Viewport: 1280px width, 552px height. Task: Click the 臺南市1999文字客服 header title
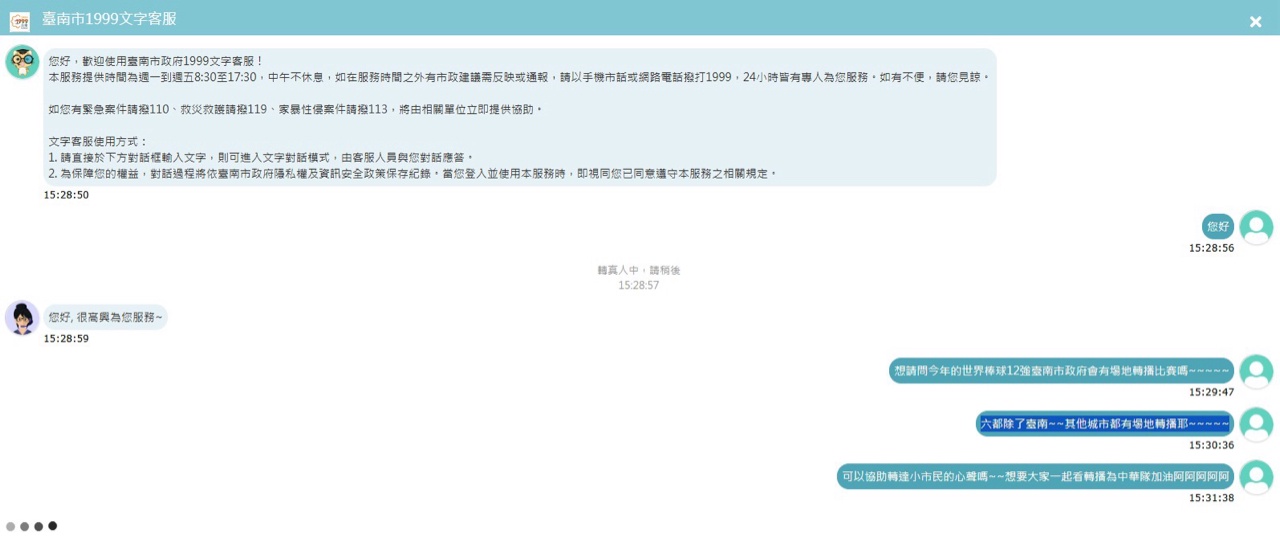tap(109, 19)
